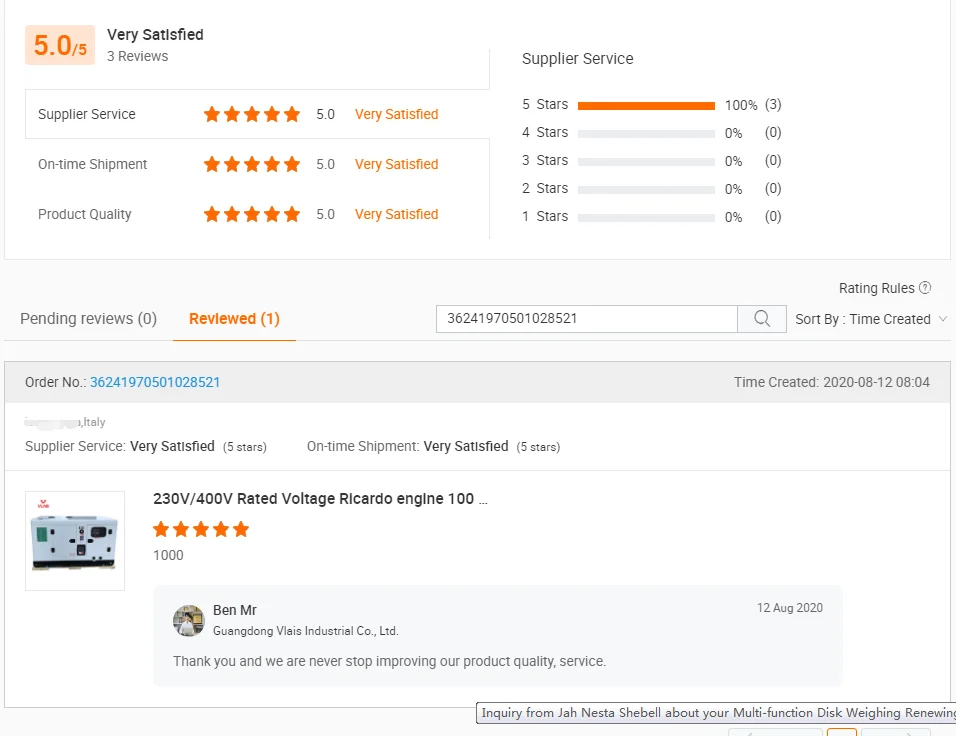Image resolution: width=956 pixels, height=736 pixels.
Task: Click the Rating Rules help icon
Action: (x=925, y=288)
